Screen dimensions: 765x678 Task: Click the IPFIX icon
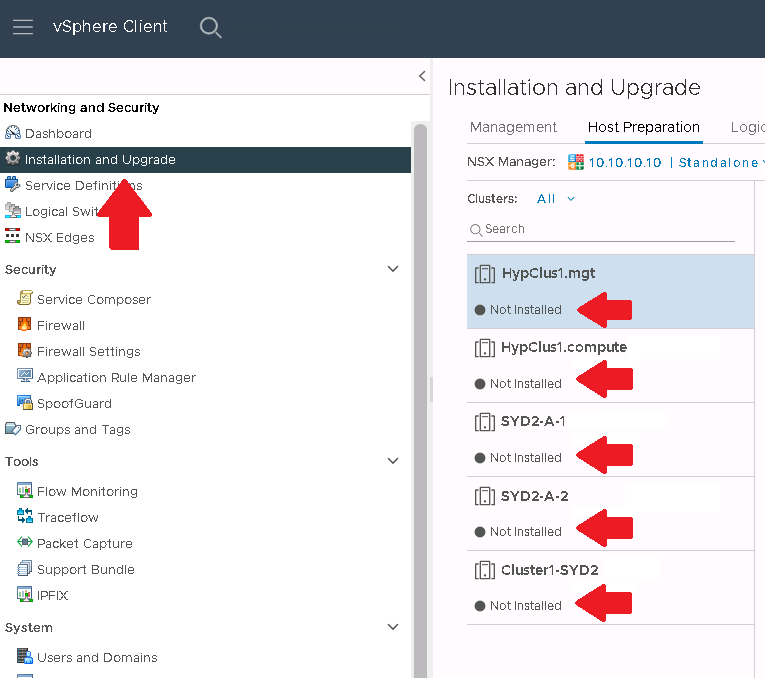point(25,594)
